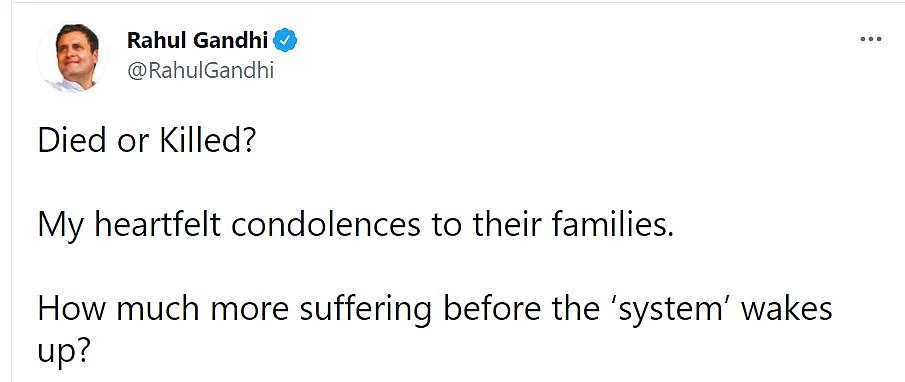Click the word 'condolences' in the tweet
The image size is (905, 382).
coord(326,225)
